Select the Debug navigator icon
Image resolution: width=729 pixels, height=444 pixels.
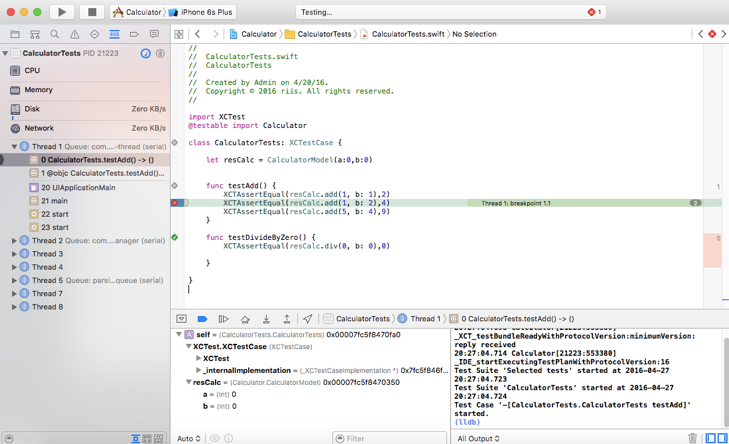tap(114, 34)
